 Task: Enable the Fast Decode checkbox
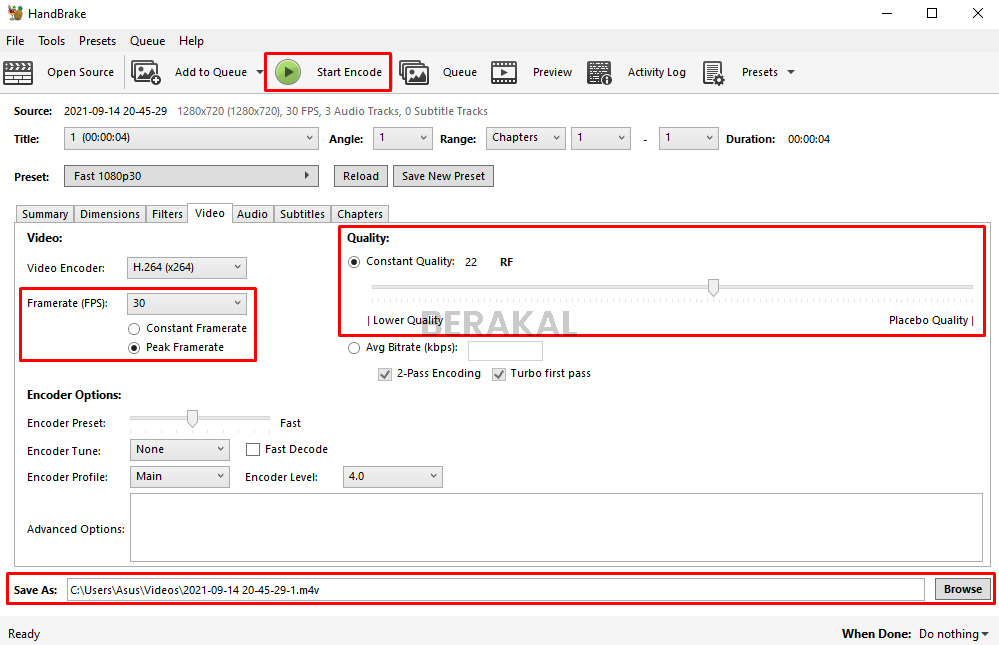click(252, 449)
